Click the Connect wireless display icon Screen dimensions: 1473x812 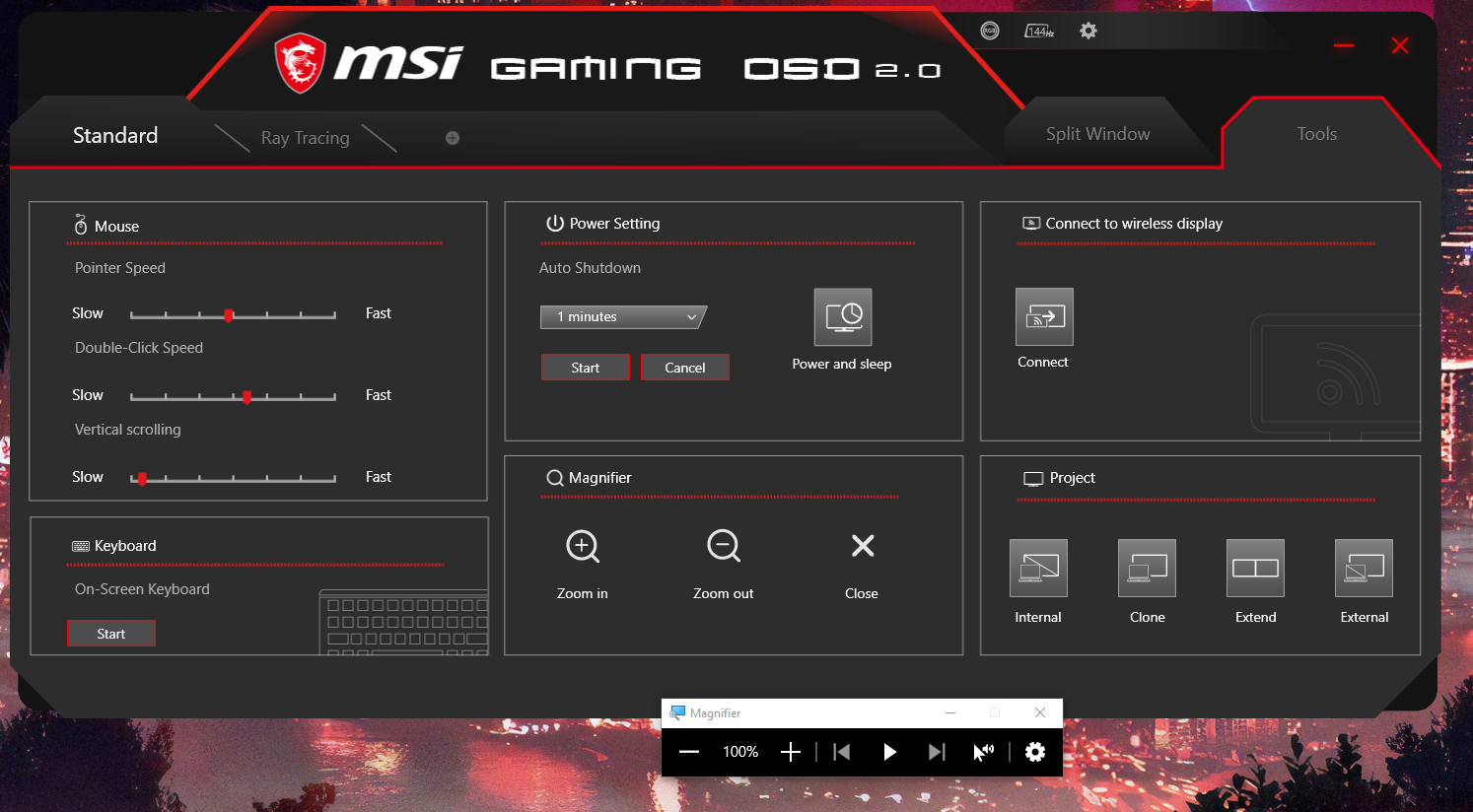pyautogui.click(x=1044, y=317)
